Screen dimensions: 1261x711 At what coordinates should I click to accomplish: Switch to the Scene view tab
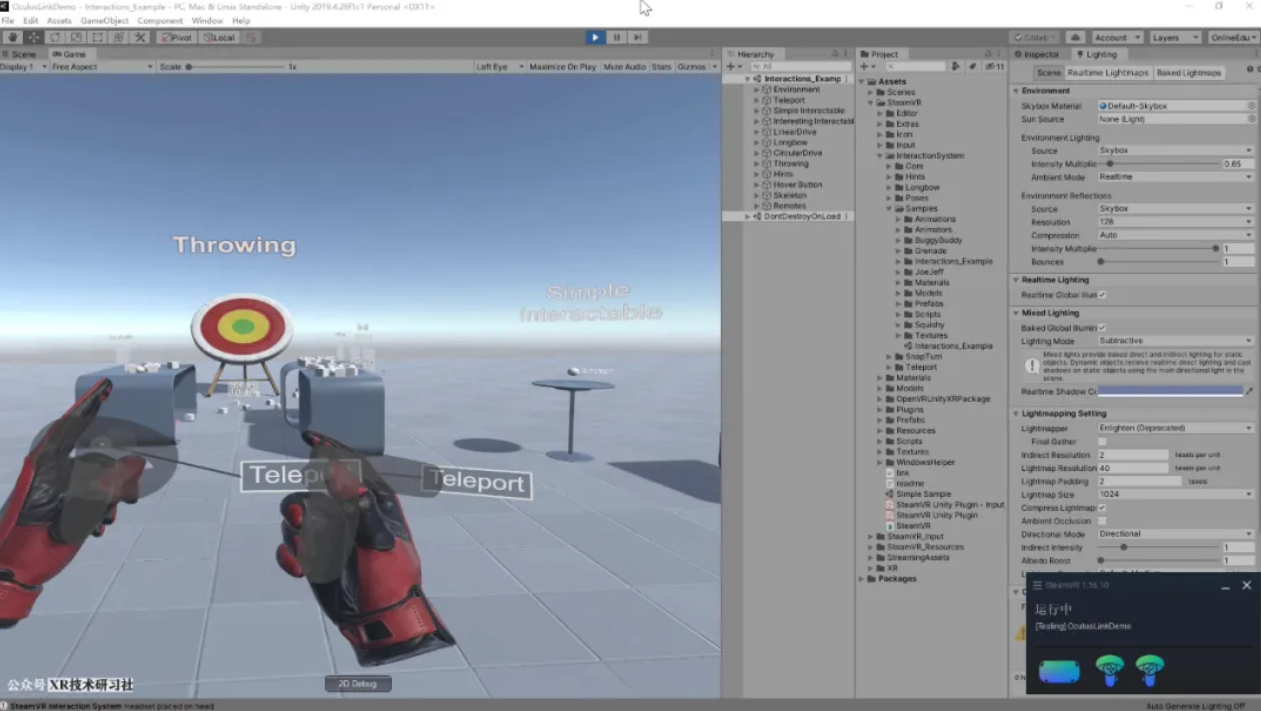click(20, 54)
